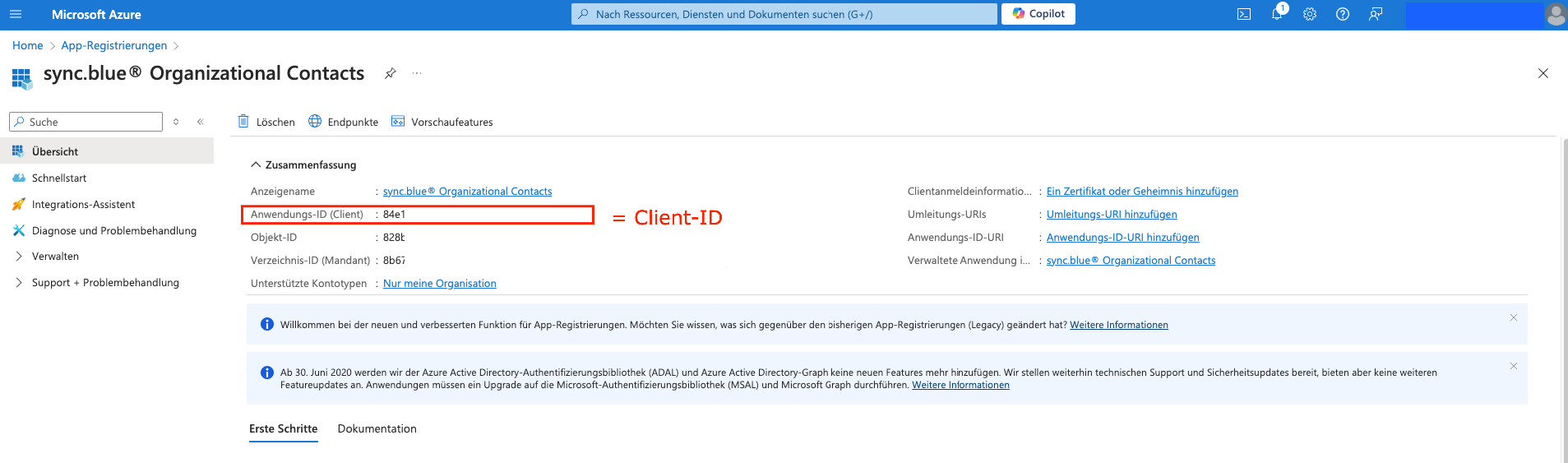Open the feedback icon in header
The image size is (1568, 463).
[x=1376, y=14]
